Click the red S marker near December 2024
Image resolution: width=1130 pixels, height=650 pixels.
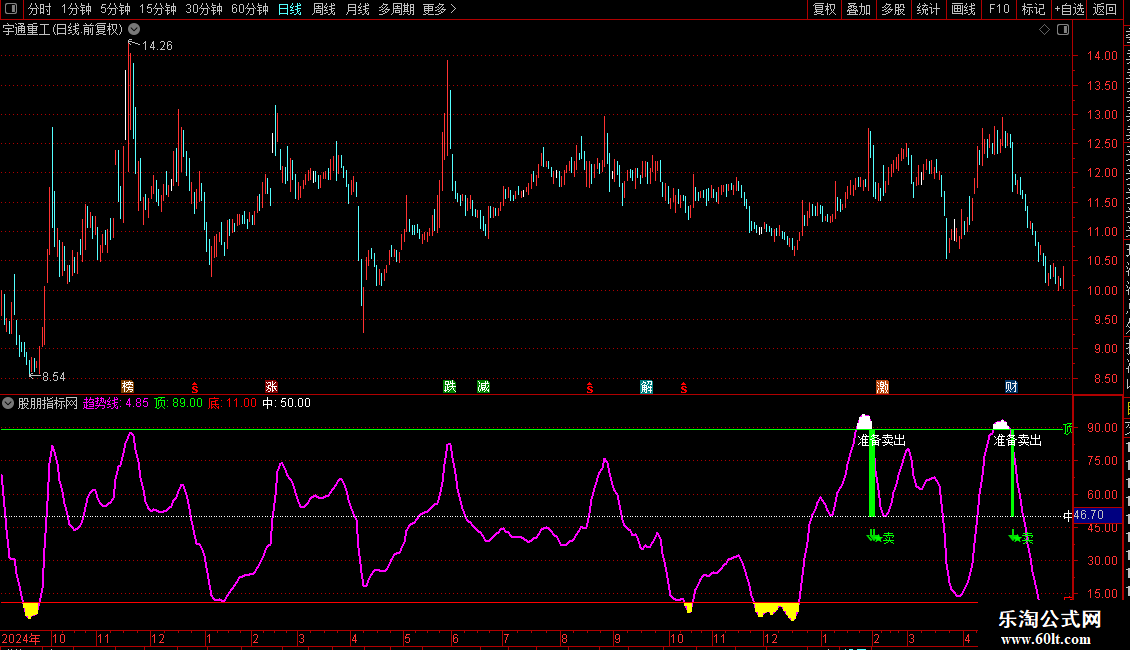pos(195,388)
